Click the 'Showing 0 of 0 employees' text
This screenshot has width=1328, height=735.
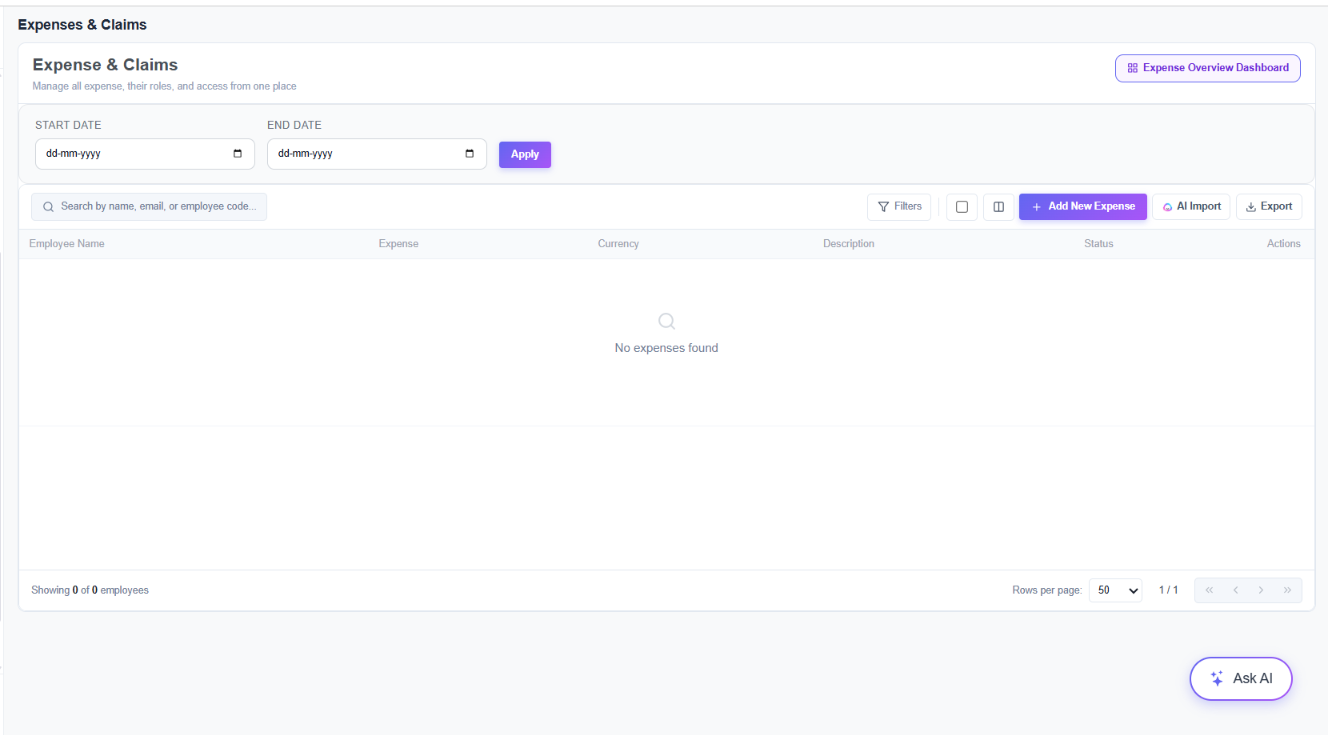90,590
